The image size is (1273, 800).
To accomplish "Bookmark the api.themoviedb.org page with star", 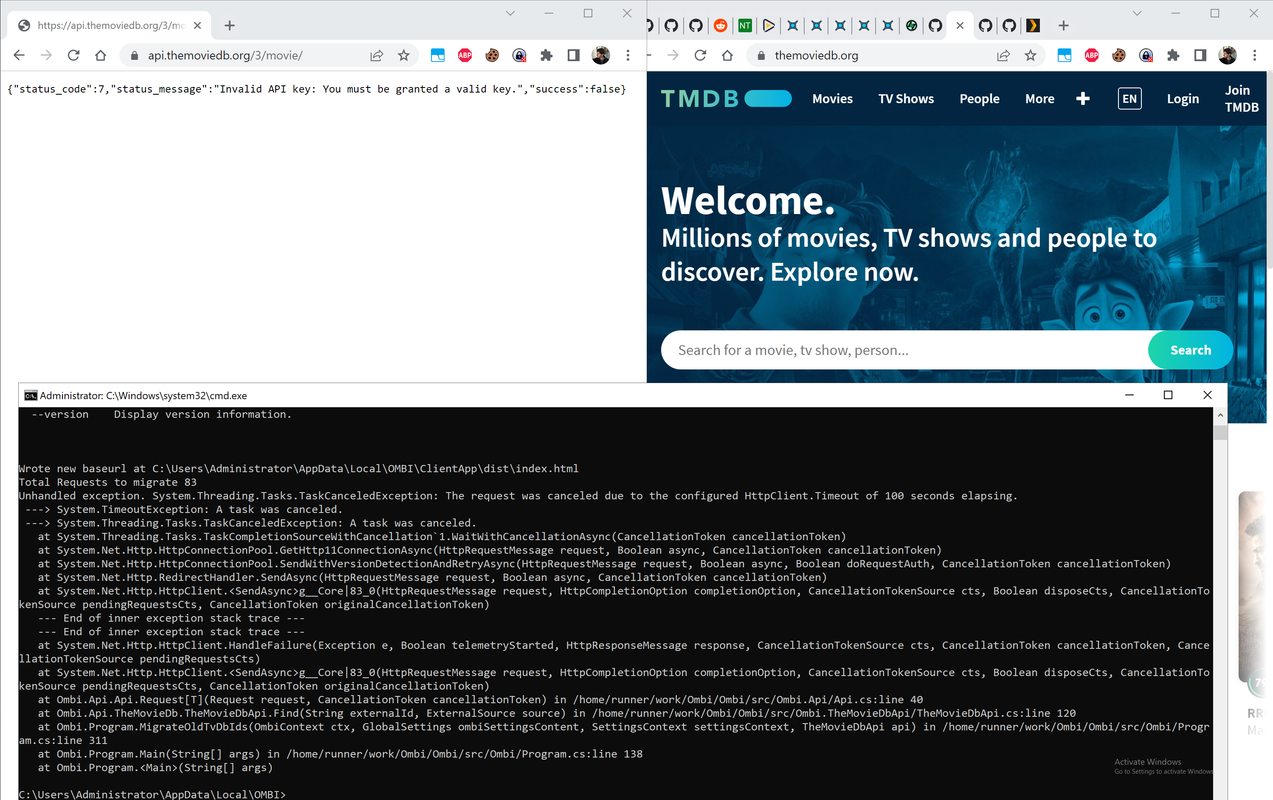I will click(404, 56).
